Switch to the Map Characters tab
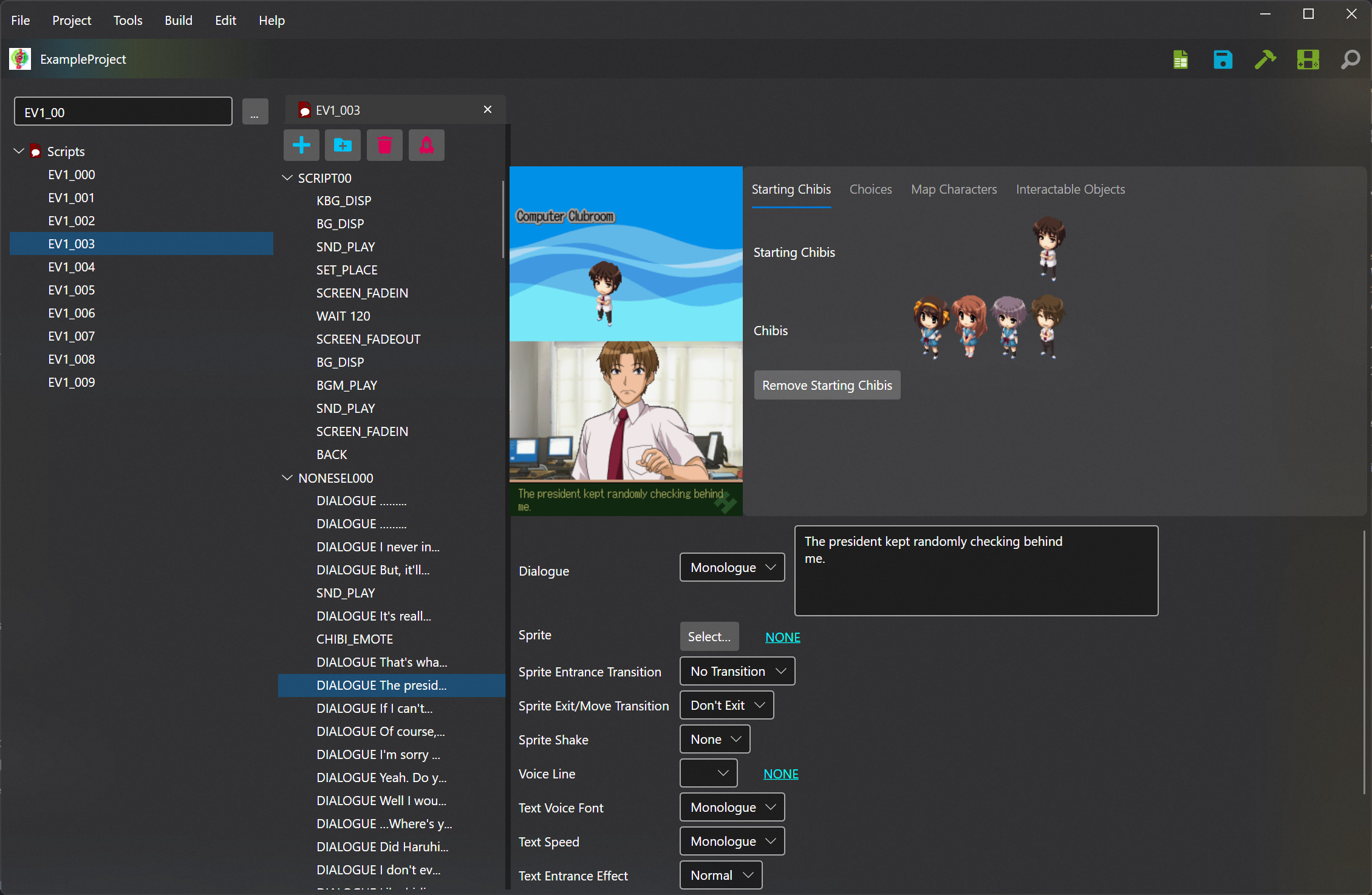 click(954, 189)
